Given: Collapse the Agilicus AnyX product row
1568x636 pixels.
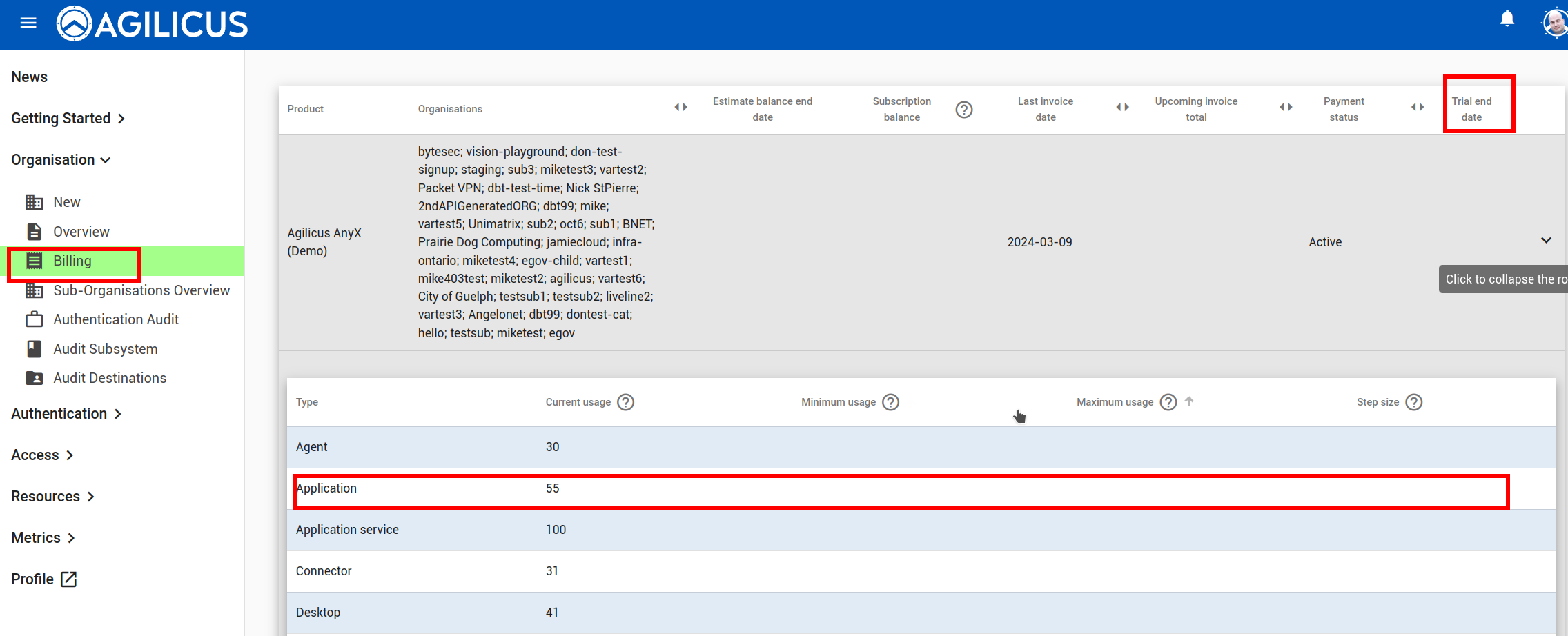Looking at the screenshot, I should click(1546, 241).
